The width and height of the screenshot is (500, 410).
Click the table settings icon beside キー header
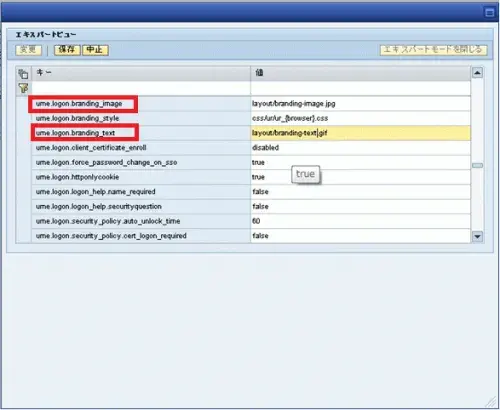[x=23, y=73]
